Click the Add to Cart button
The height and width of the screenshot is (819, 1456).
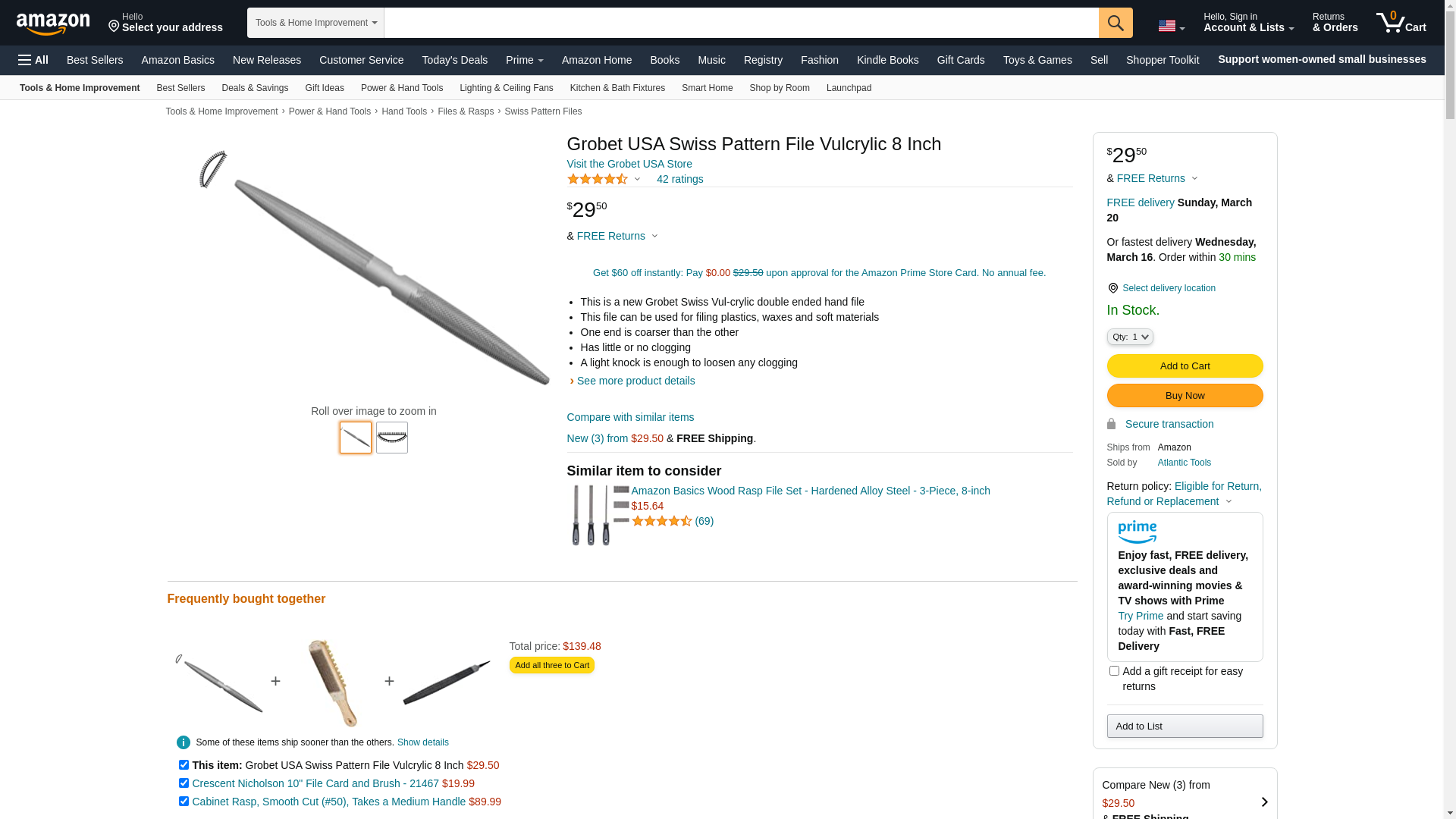(x=1185, y=366)
